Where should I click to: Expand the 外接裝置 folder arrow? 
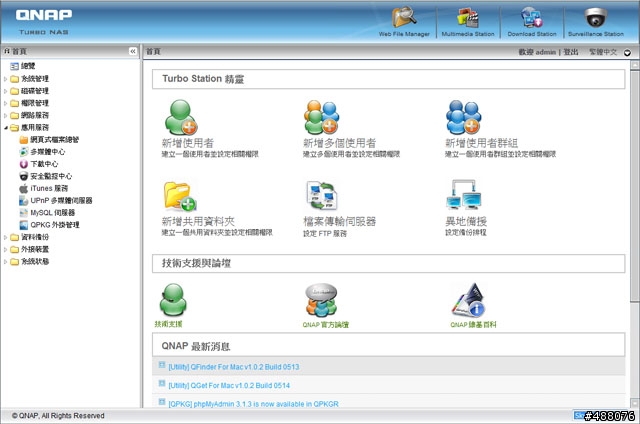[x=5, y=249]
